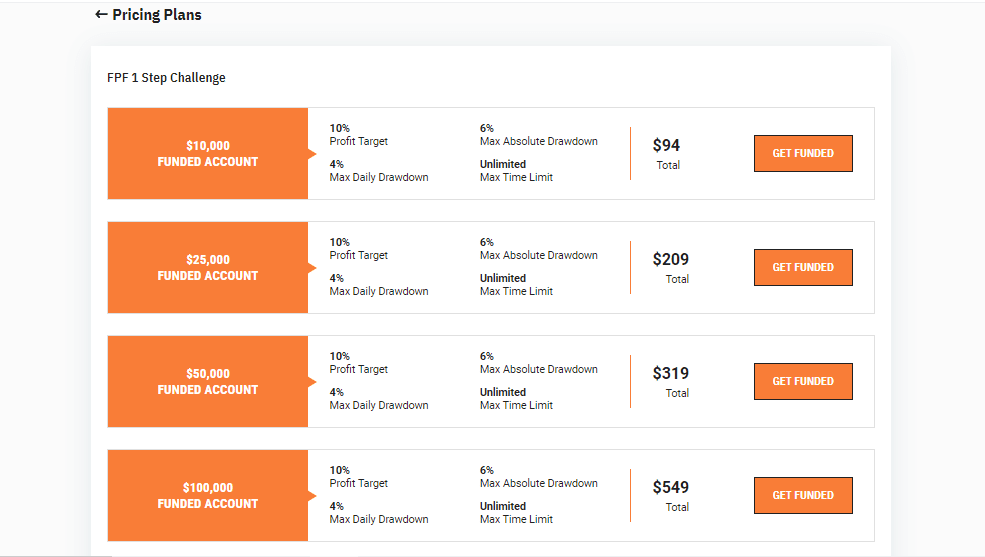This screenshot has height=557, width=985.
Task: Click Profit Target in the $100,000 row
Action: click(x=359, y=484)
